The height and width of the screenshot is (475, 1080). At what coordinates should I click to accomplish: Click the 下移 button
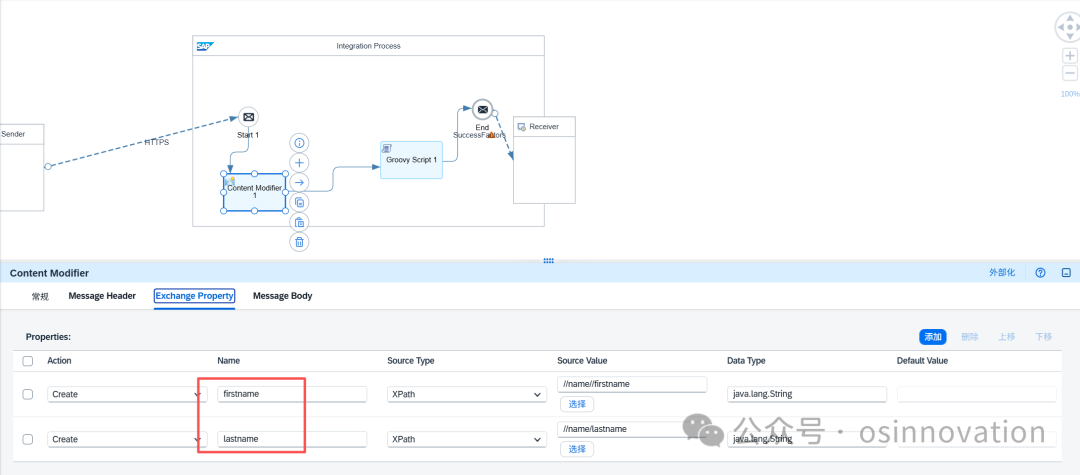click(1043, 337)
